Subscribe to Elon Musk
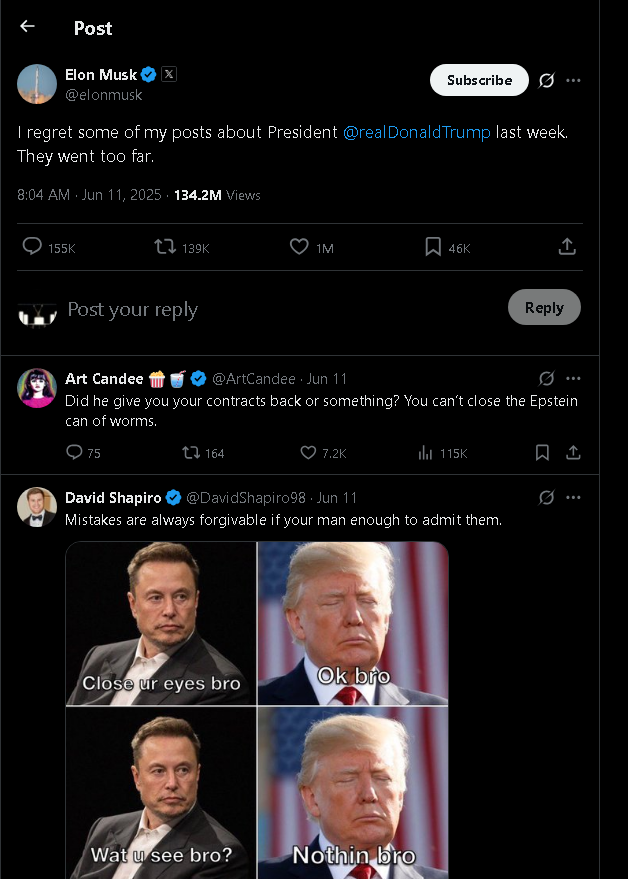 479,80
